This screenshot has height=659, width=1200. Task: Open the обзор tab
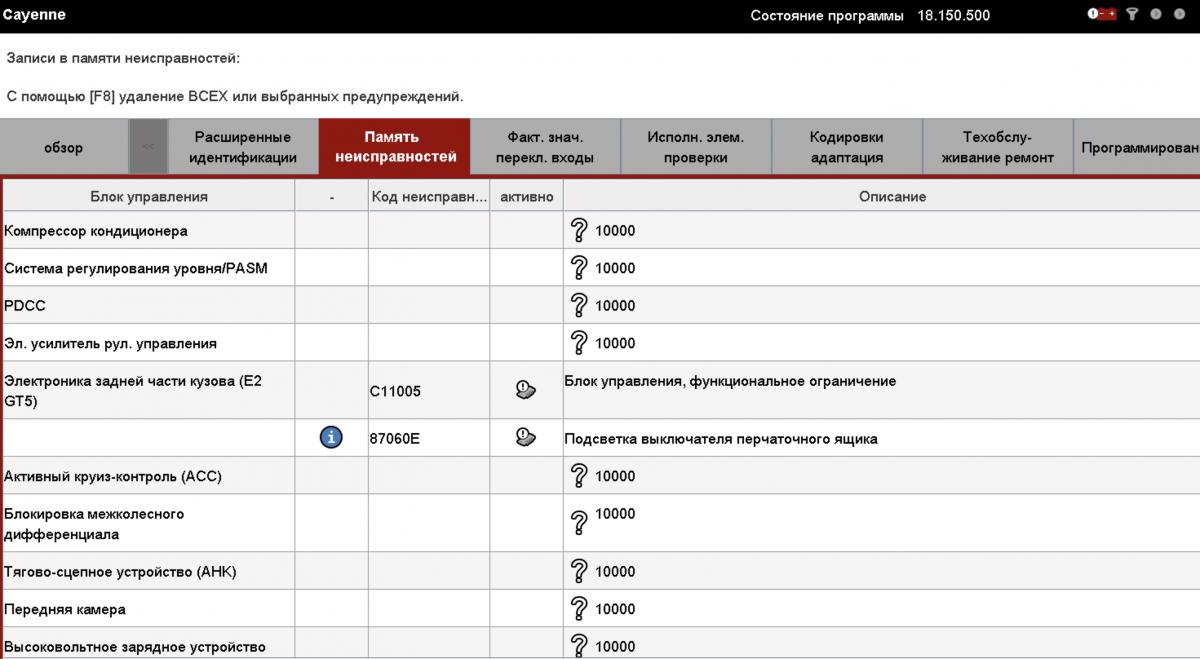tap(64, 147)
